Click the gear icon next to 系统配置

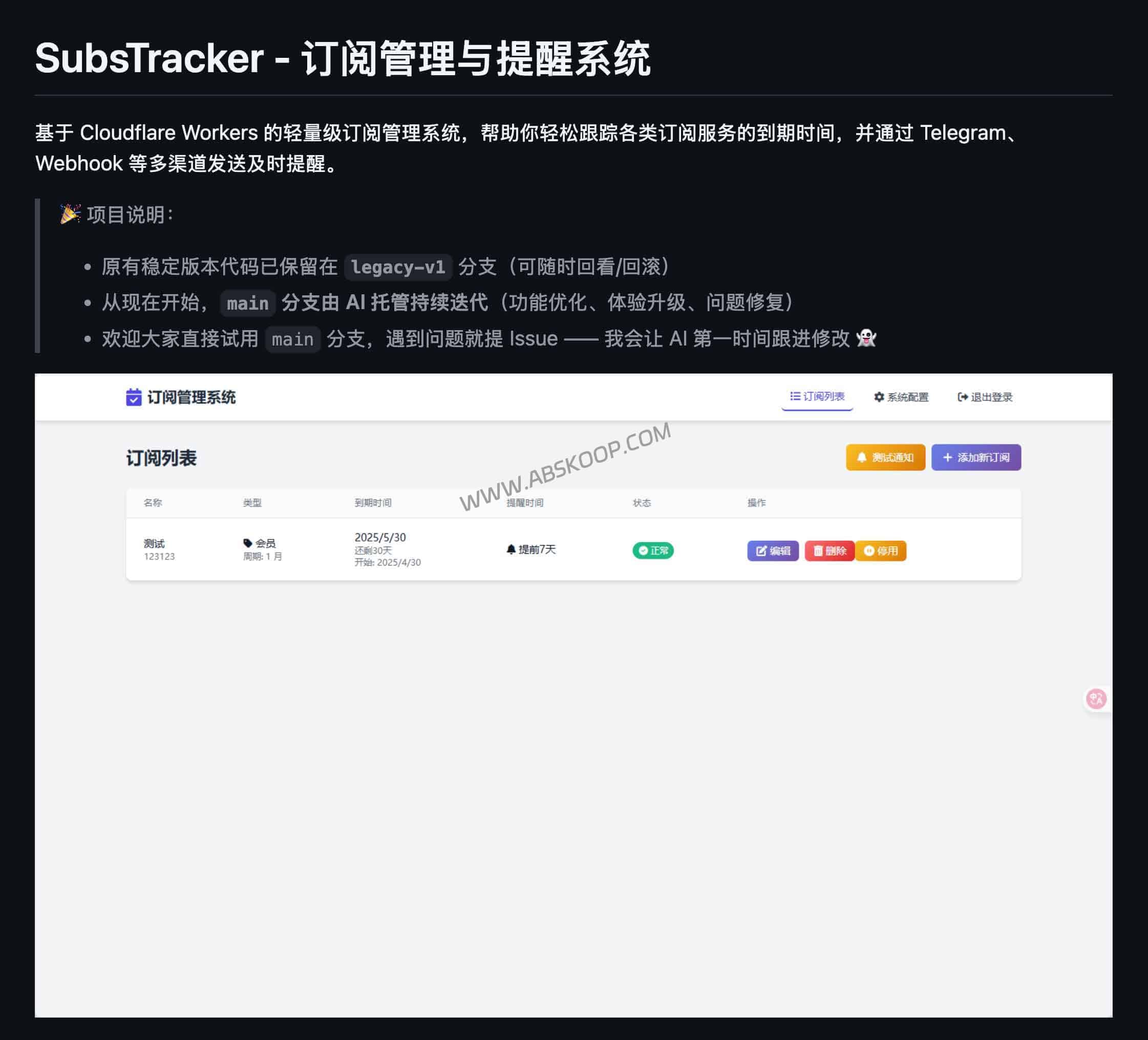(x=879, y=397)
